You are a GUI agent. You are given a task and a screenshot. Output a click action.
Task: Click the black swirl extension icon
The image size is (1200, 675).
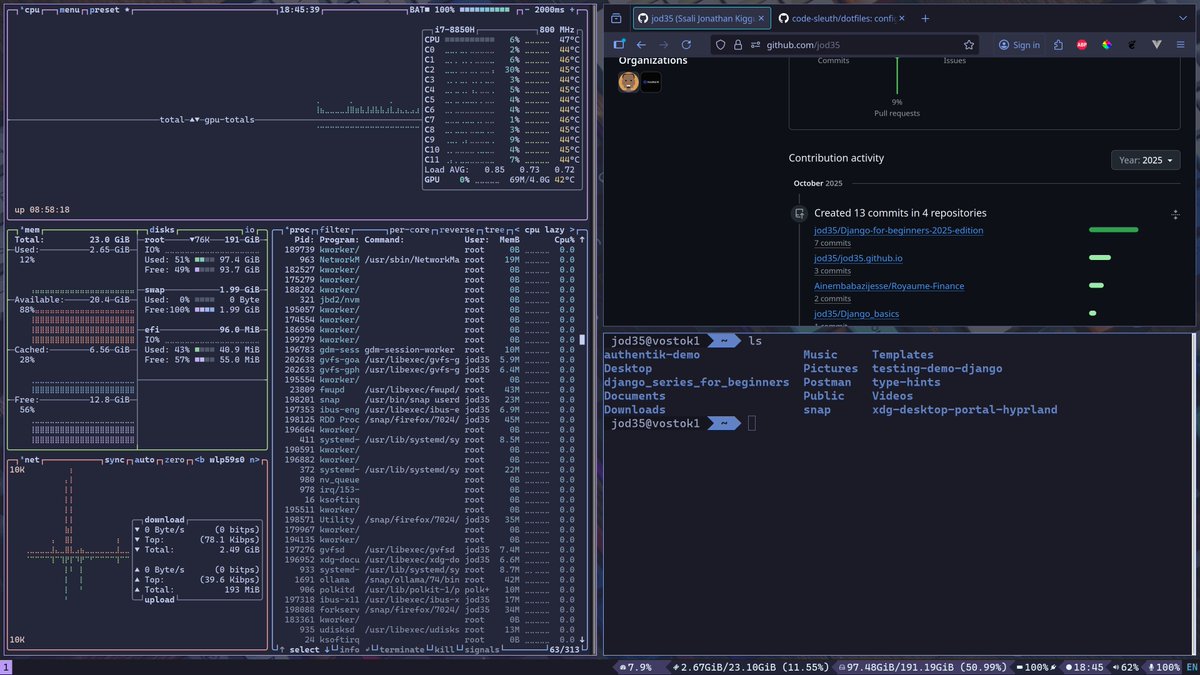point(1132,44)
